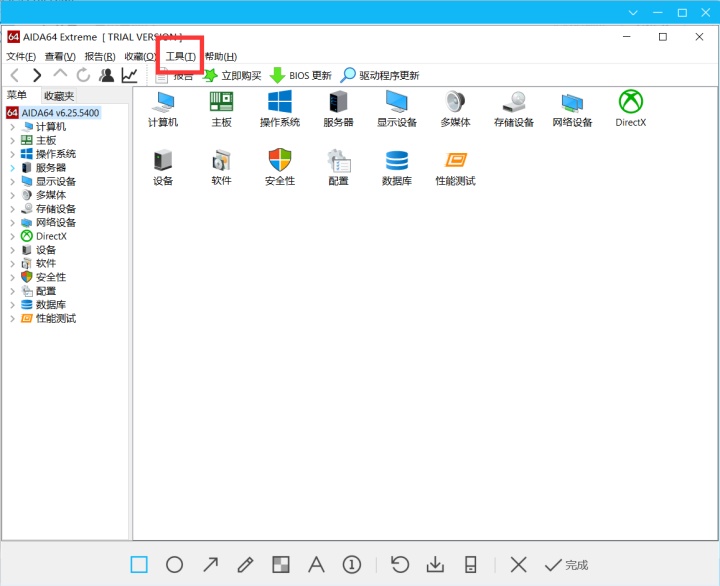Expand the 操作系统 tree node arrow
This screenshot has width=720, height=586.
(x=12, y=154)
